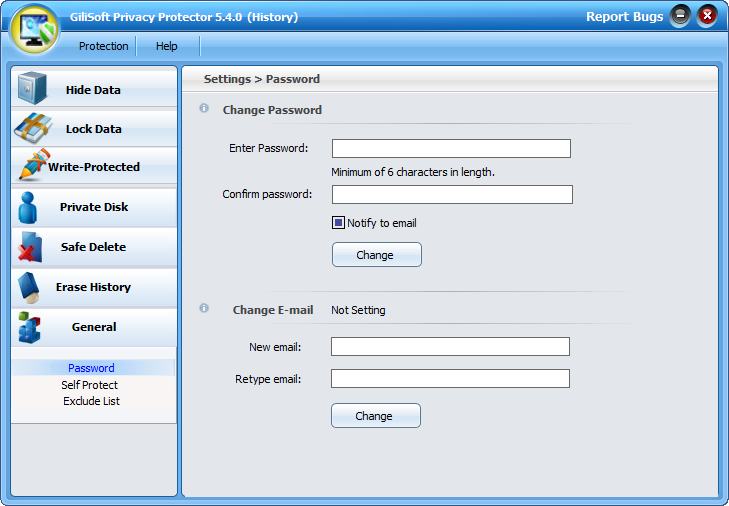
Task: Click the info icon beside Change Password
Action: click(x=204, y=108)
